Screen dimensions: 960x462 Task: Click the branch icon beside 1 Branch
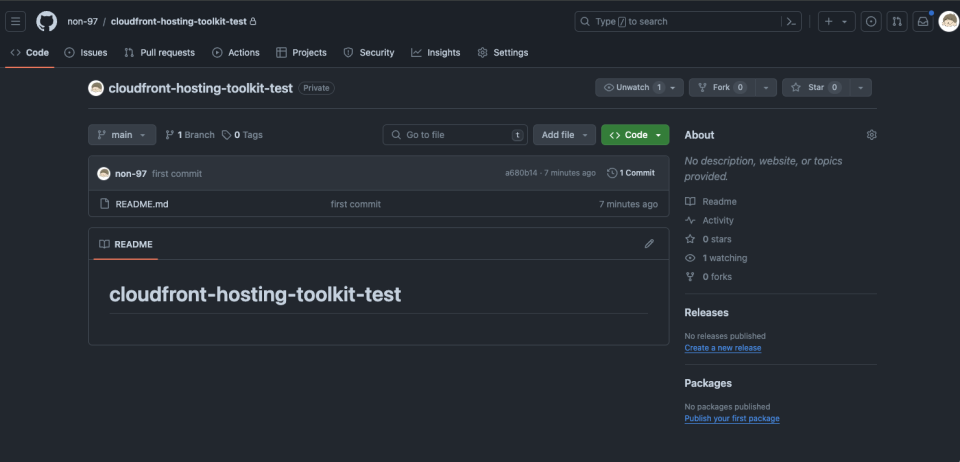tap(170, 135)
